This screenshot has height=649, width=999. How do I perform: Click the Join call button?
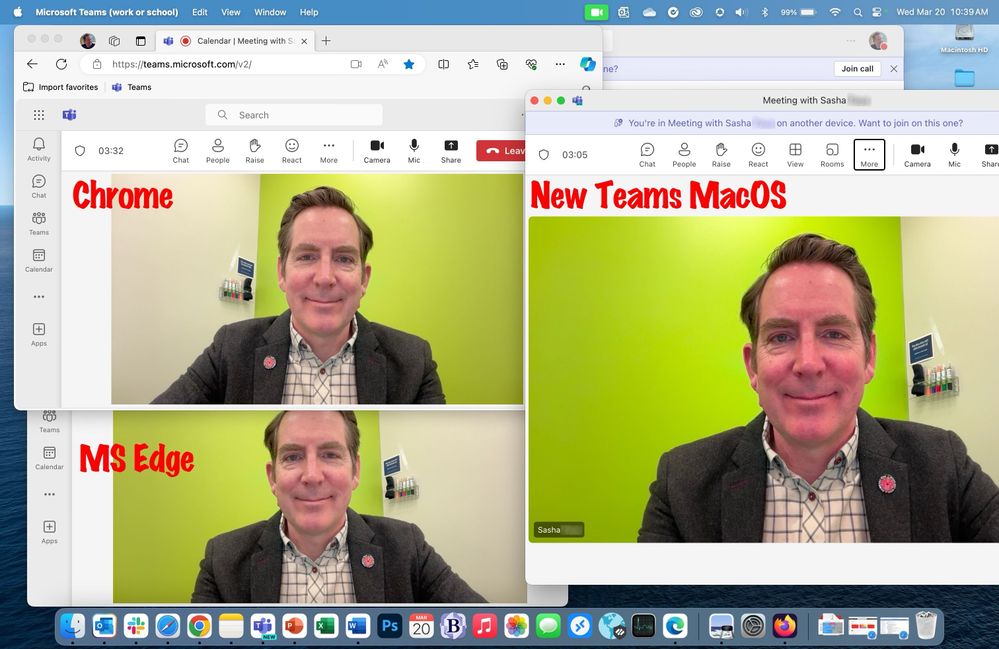click(x=857, y=69)
